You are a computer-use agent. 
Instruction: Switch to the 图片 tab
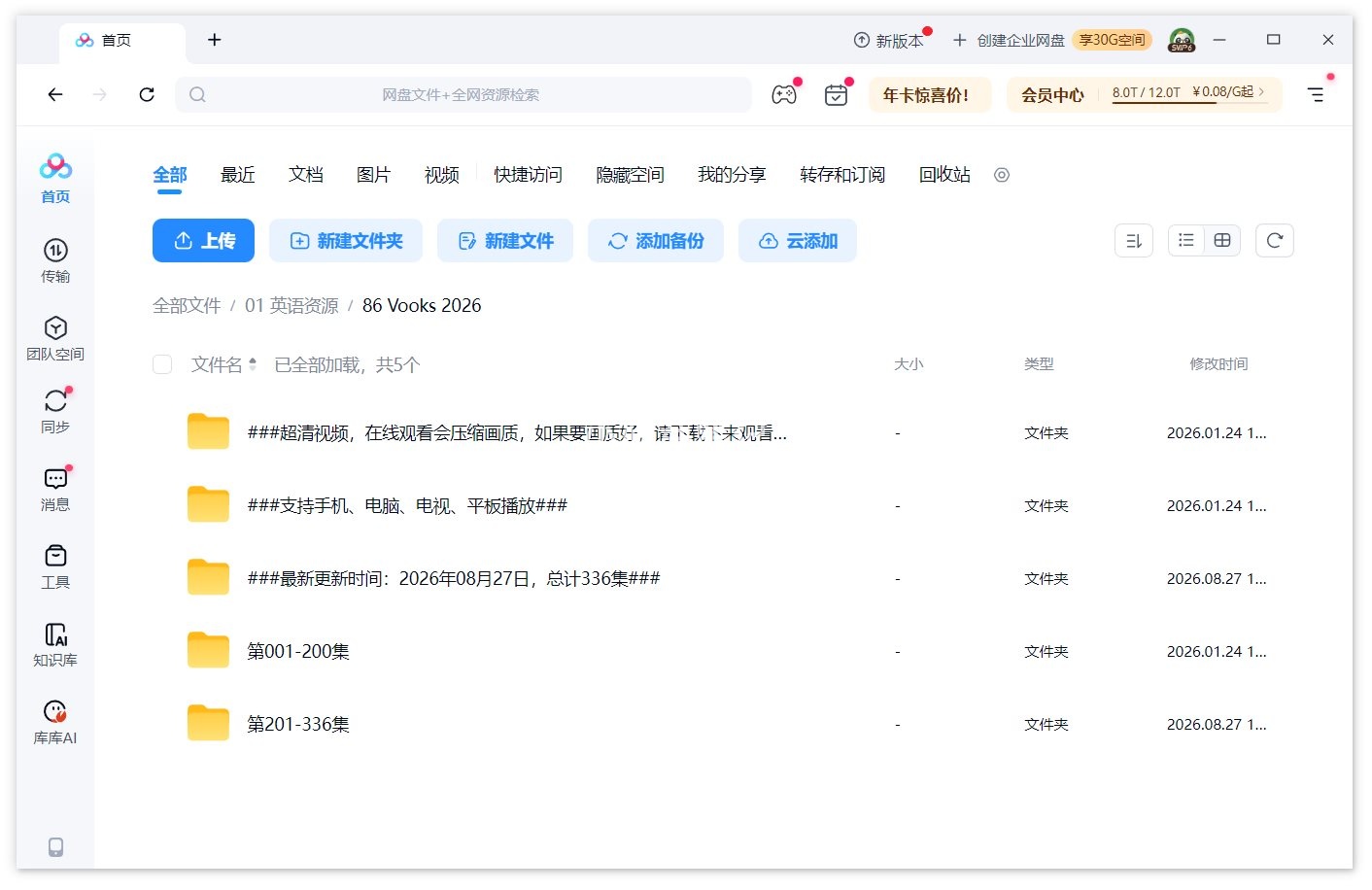(x=374, y=175)
